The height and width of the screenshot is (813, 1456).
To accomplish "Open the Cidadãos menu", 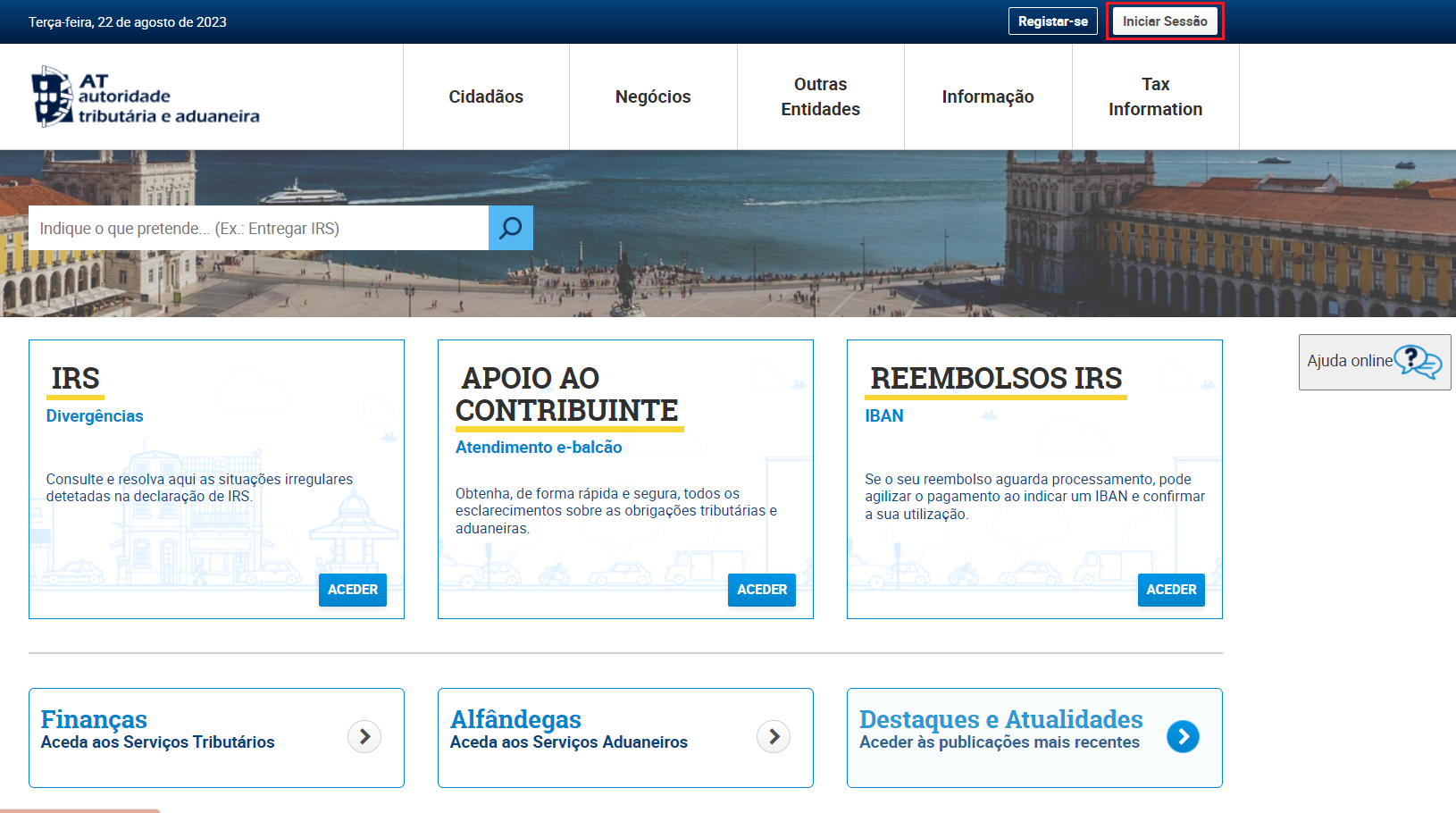I will pos(486,96).
